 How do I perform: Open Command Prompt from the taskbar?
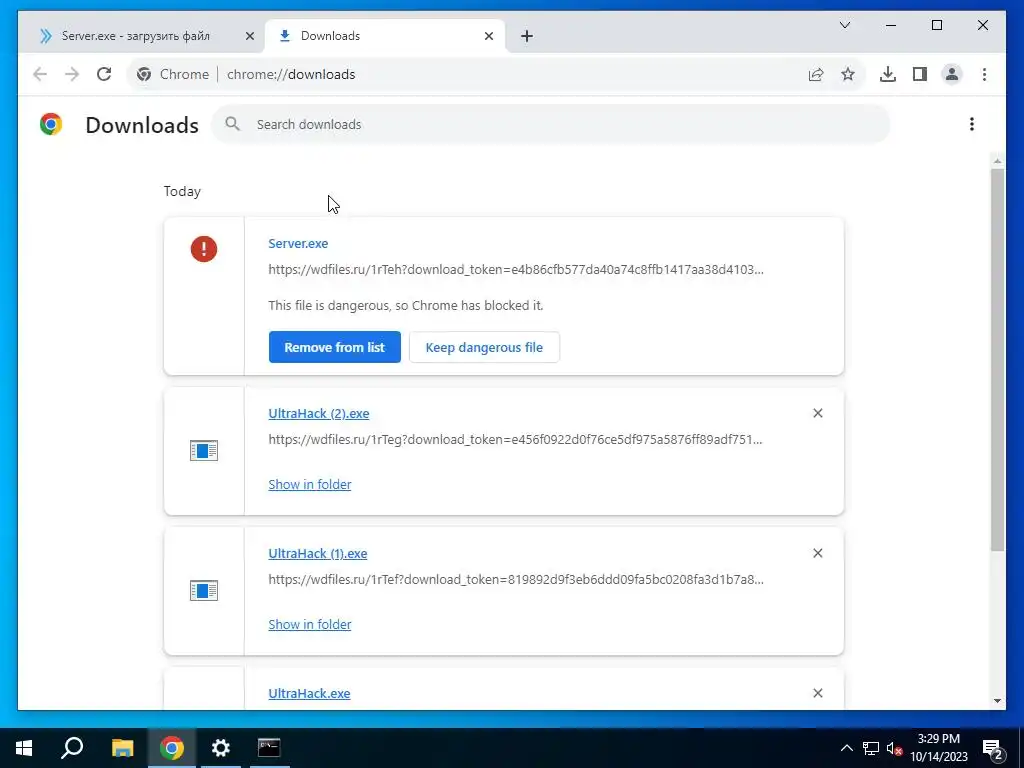pos(269,748)
